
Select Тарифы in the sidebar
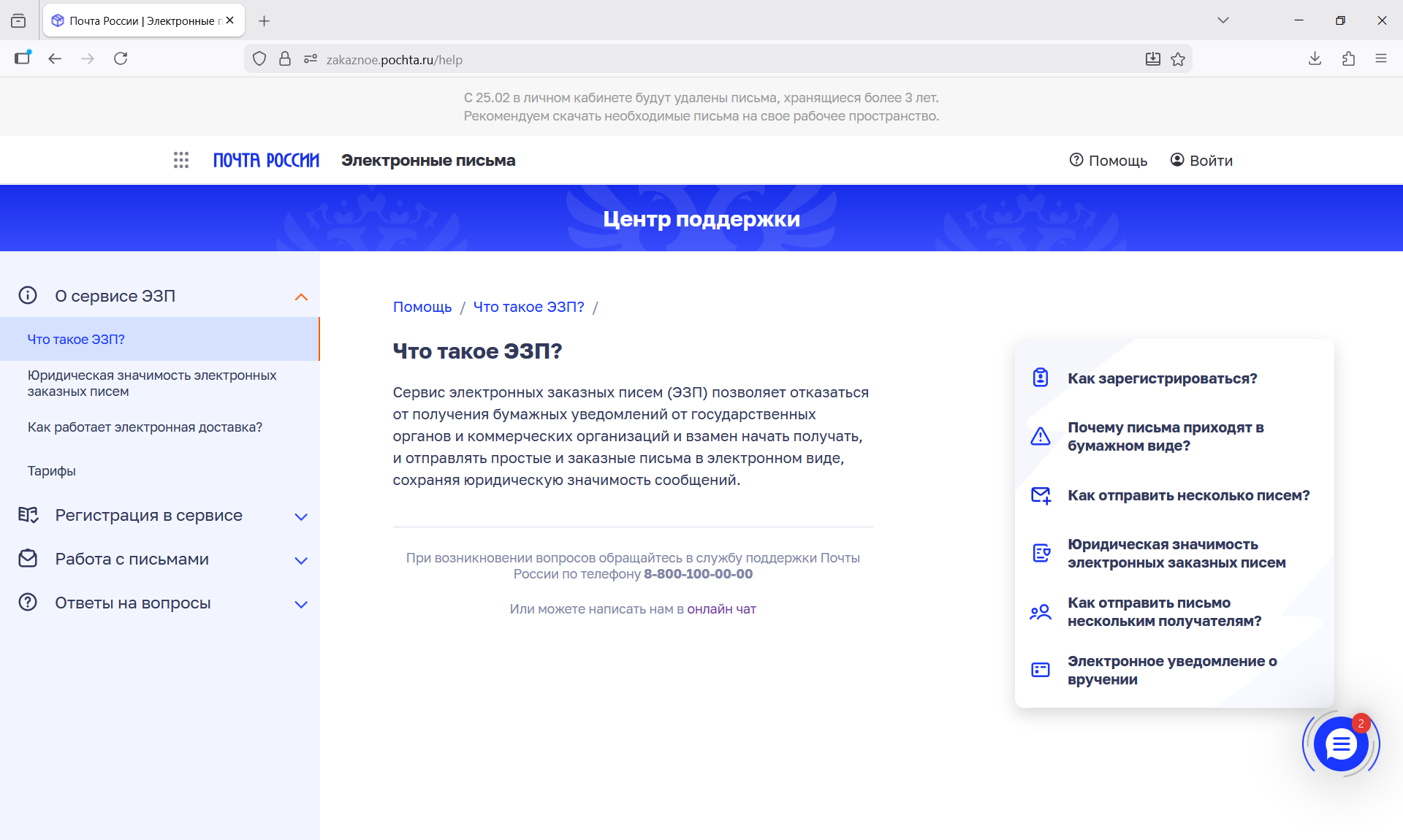click(52, 471)
